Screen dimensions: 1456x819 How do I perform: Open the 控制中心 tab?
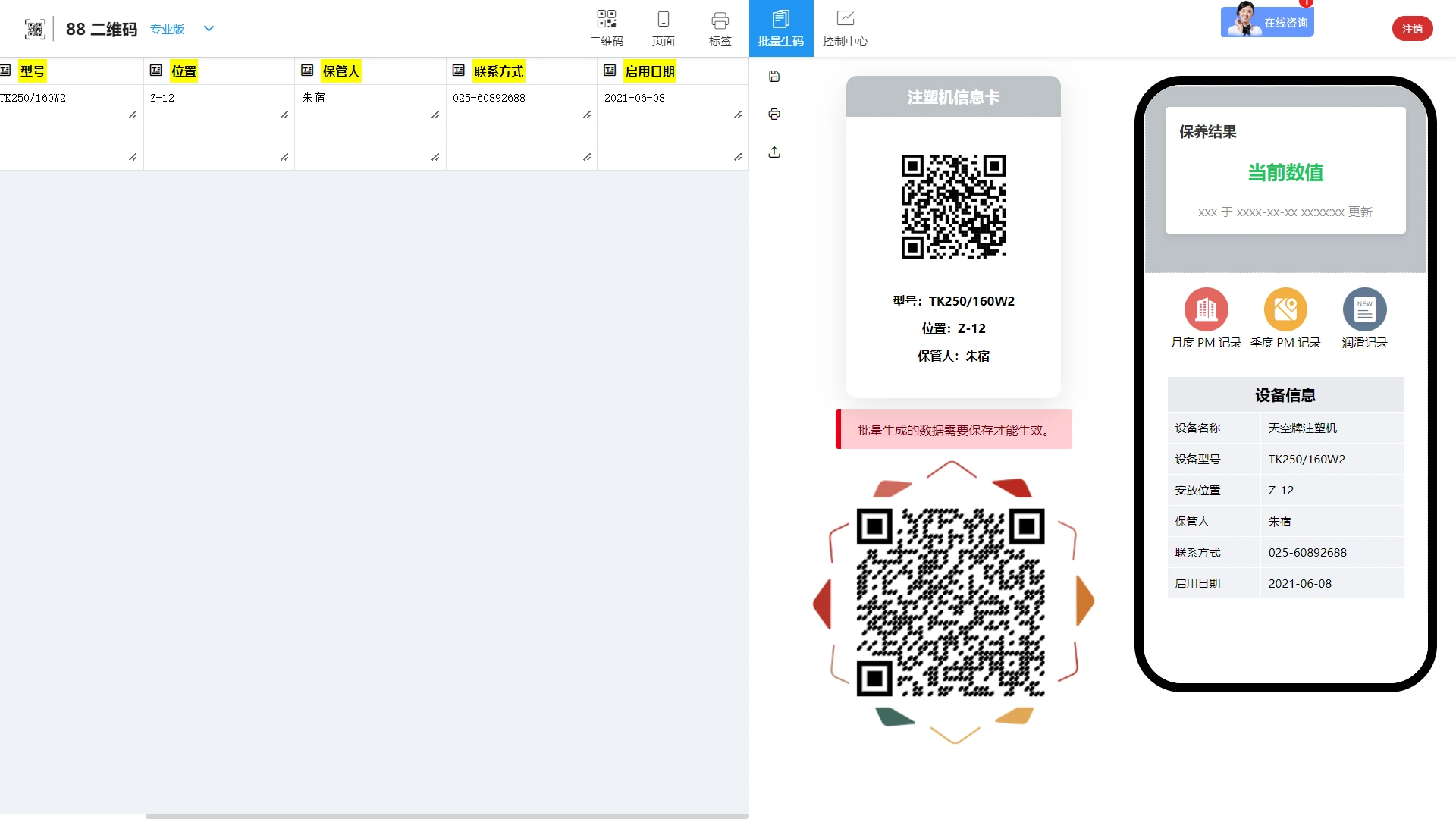coord(846,29)
